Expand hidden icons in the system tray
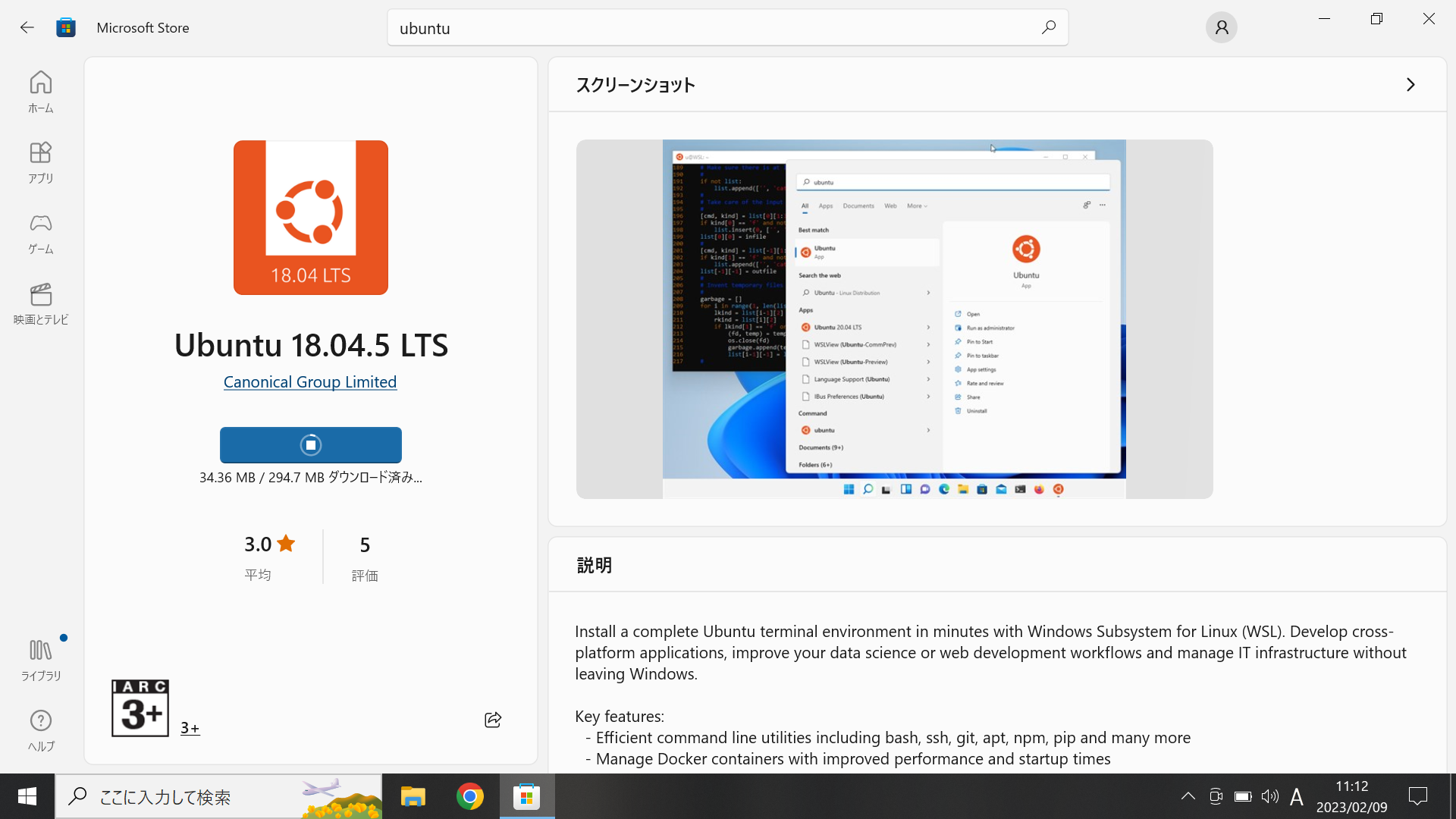This screenshot has width=1456, height=819. tap(1188, 796)
